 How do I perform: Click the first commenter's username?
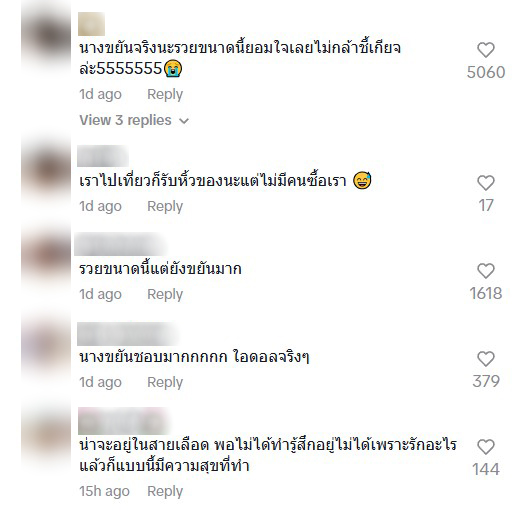pyautogui.click(x=91, y=24)
